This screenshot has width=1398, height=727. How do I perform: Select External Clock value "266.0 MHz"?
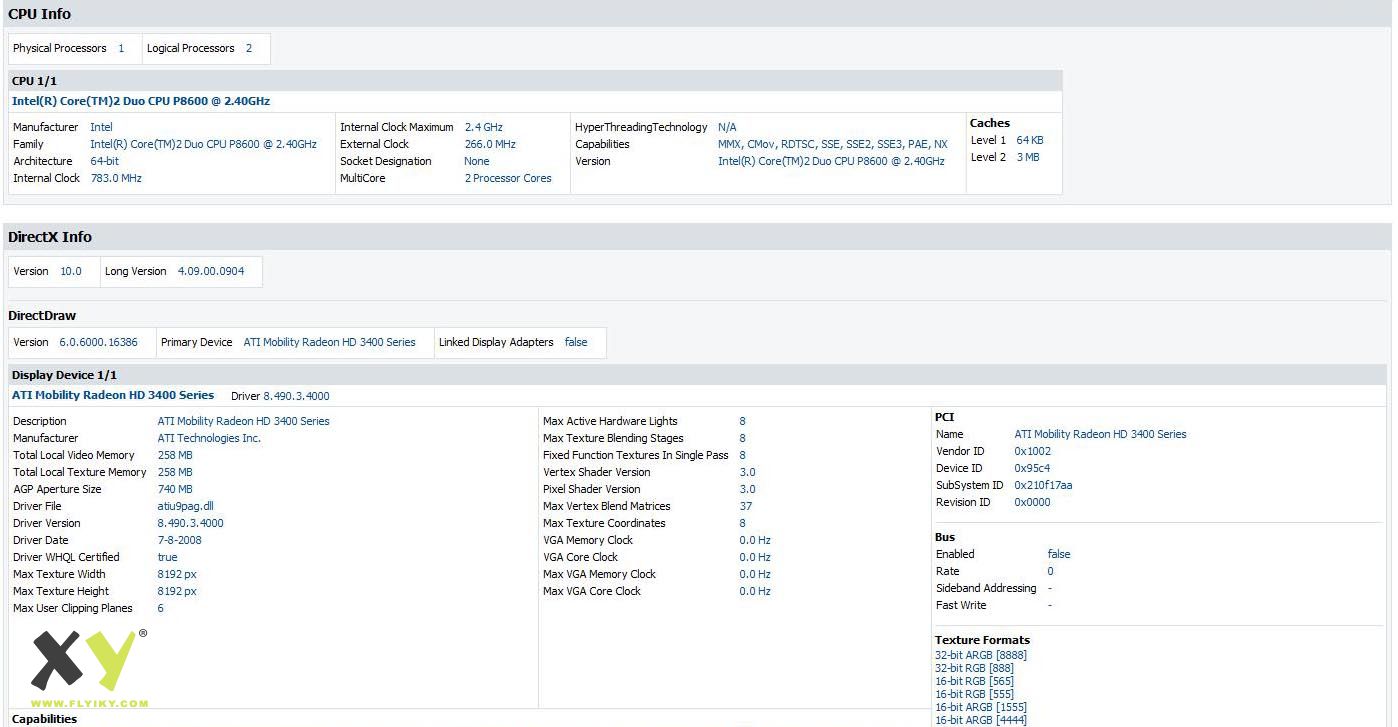(490, 144)
